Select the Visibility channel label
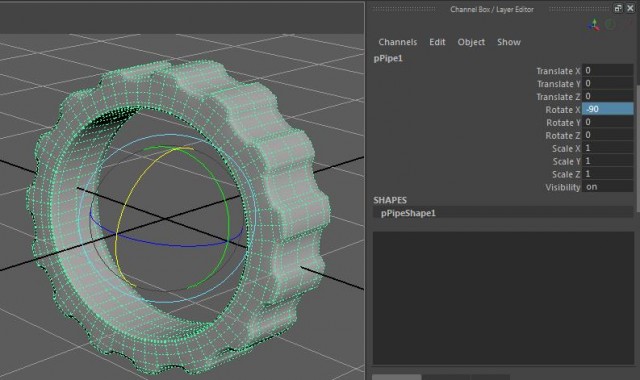Image resolution: width=640 pixels, height=380 pixels. click(x=562, y=187)
